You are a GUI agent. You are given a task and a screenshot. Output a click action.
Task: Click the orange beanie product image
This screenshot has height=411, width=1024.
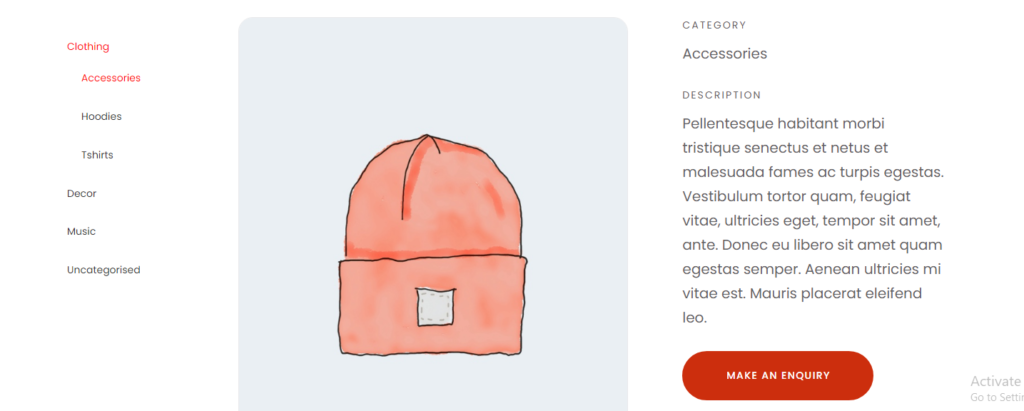[x=433, y=246]
